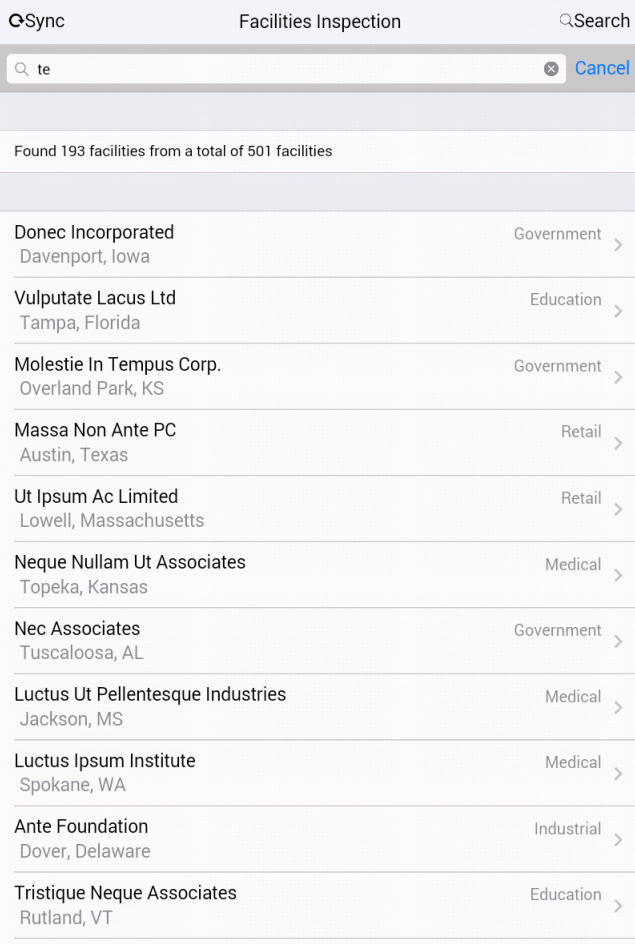The image size is (635, 944).
Task: Open the Tristique Neque Associates chevron
Action: point(618,905)
